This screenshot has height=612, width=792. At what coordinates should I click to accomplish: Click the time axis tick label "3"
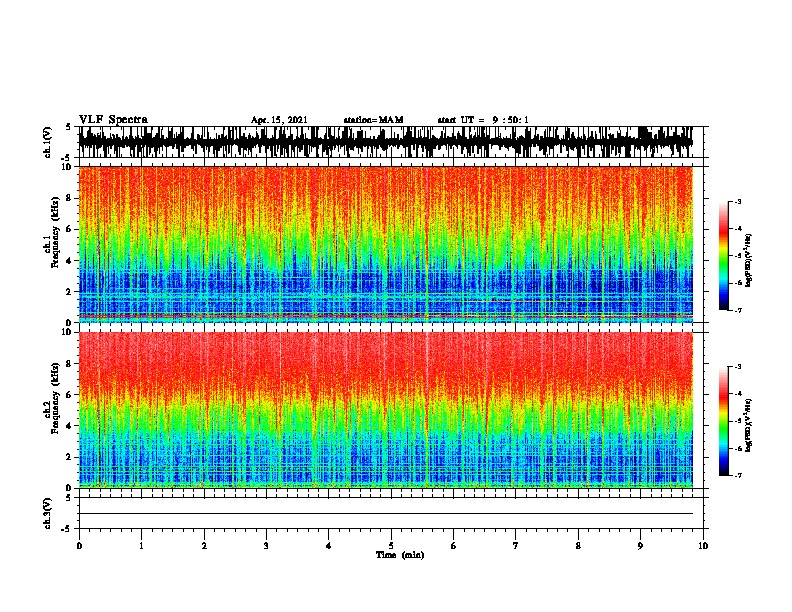[266, 546]
